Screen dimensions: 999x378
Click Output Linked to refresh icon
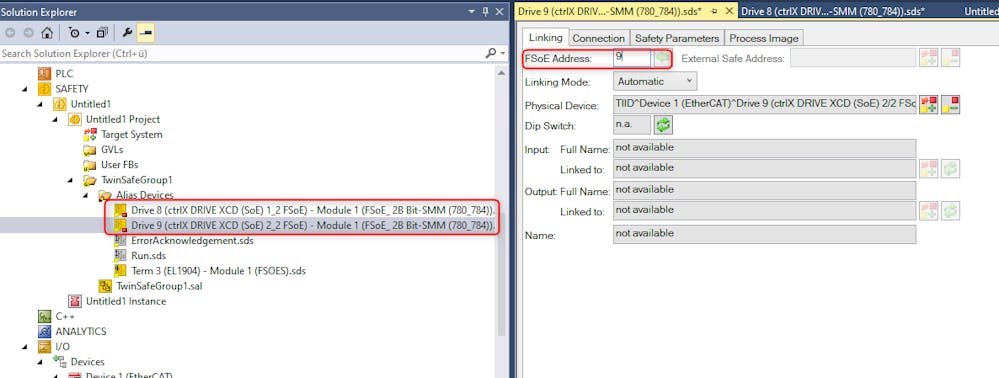coord(951,211)
